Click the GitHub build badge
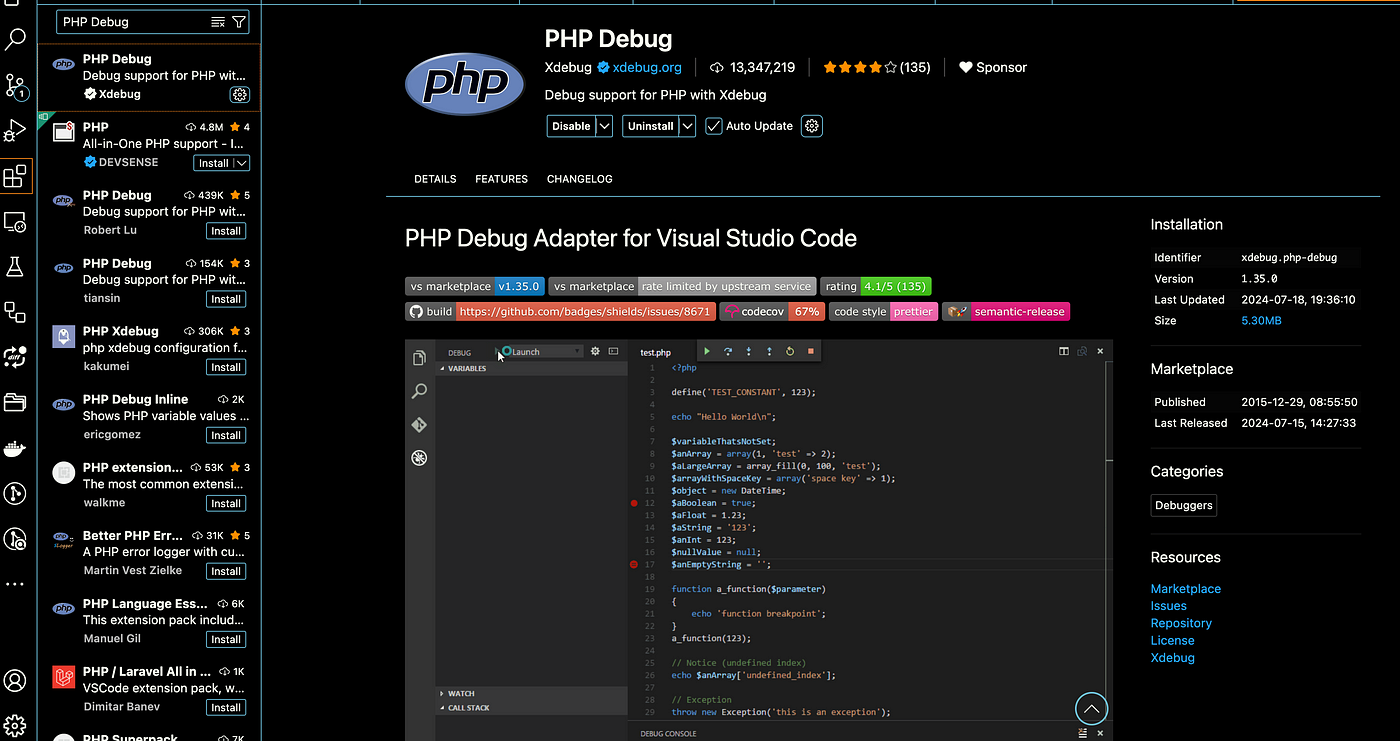The width and height of the screenshot is (1400, 741). click(559, 312)
